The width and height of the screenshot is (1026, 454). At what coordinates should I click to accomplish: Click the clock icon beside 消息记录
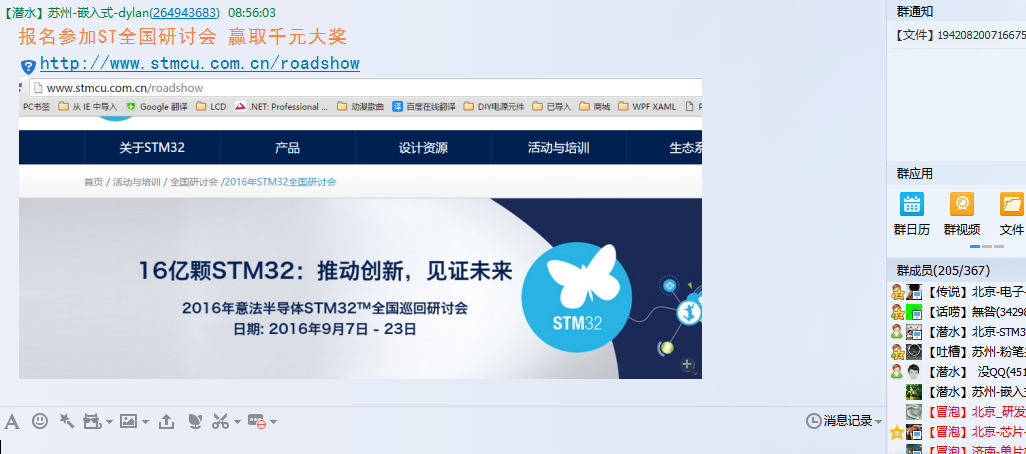pos(813,421)
